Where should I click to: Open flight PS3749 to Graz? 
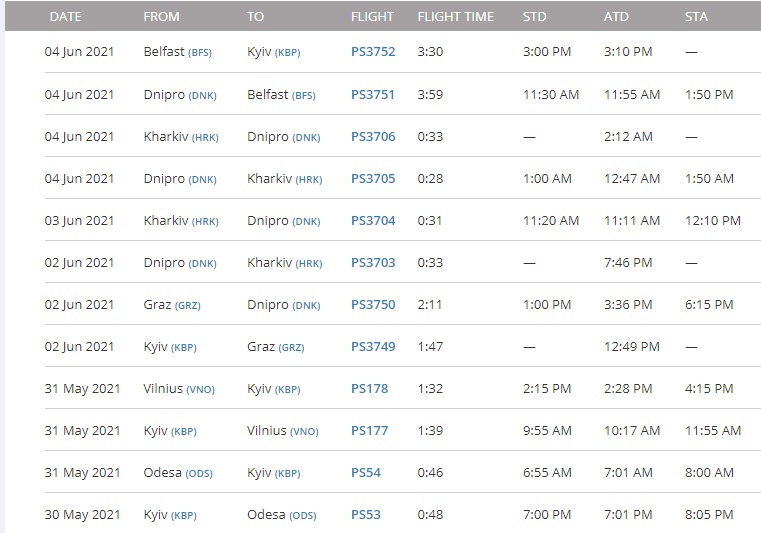click(373, 347)
